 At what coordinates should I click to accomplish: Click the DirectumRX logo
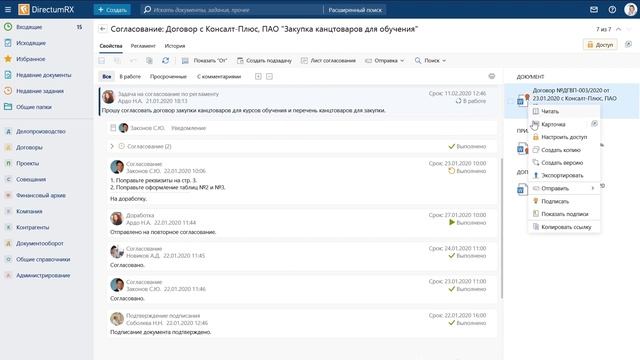[46, 9]
